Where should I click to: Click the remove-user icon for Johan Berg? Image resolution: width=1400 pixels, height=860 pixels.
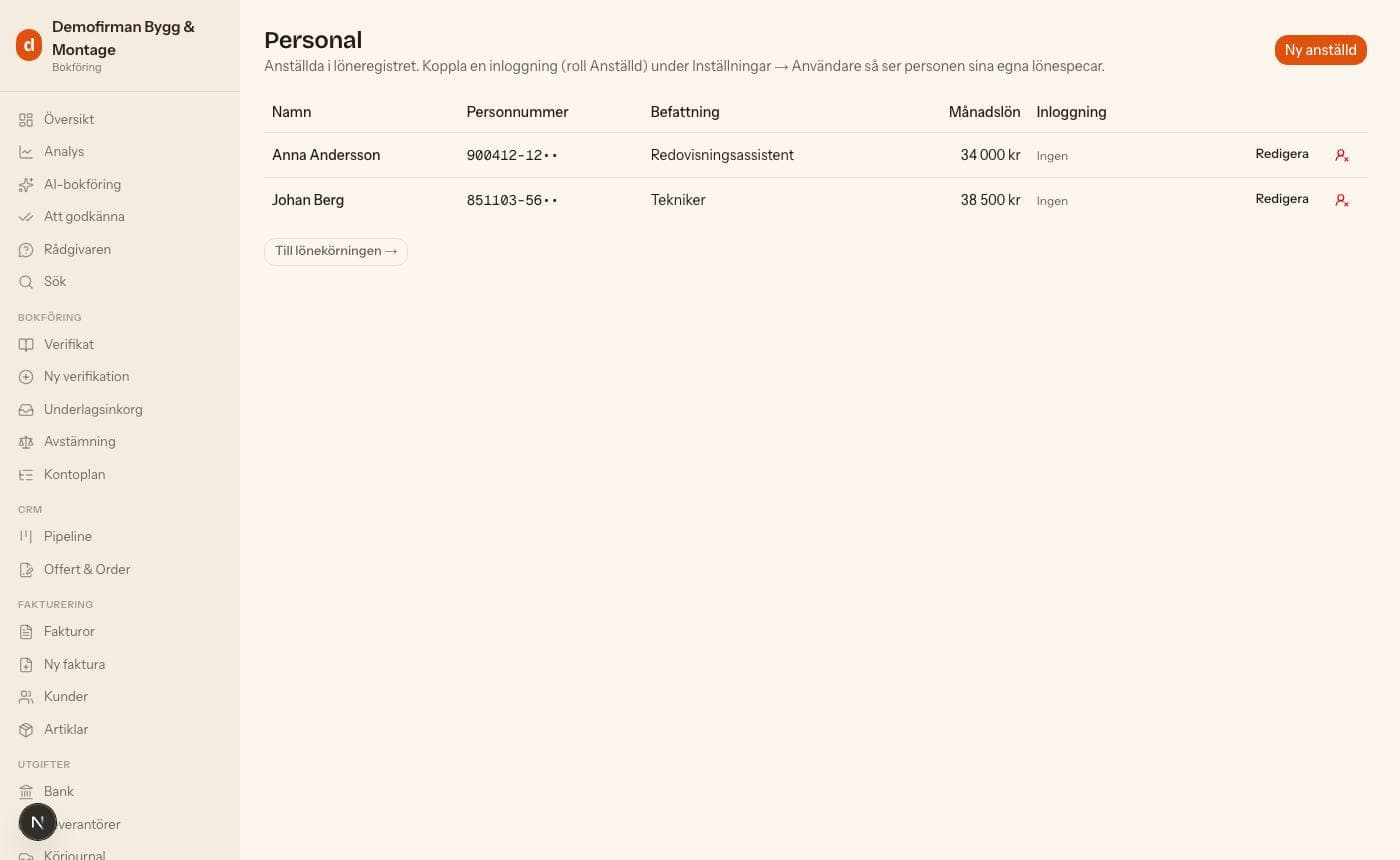[1342, 200]
